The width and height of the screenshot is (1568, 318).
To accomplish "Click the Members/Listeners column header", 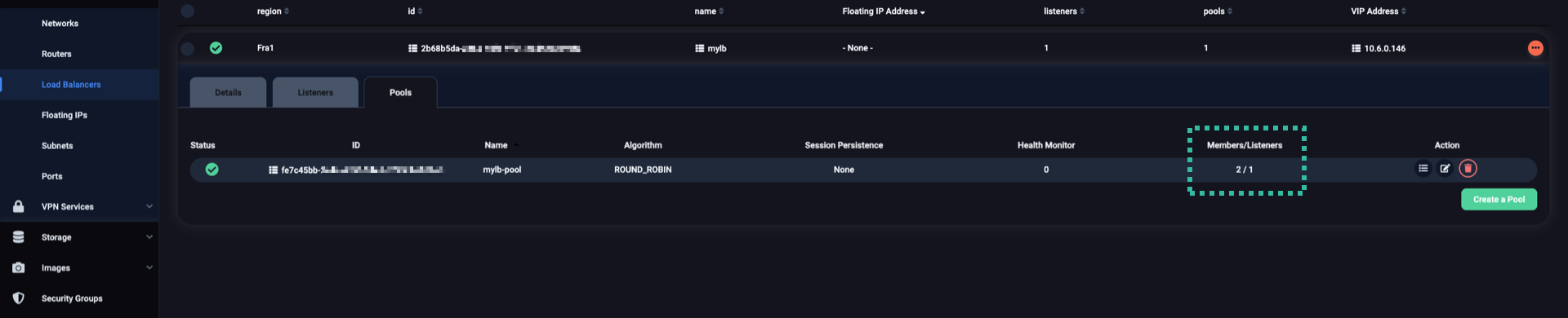I will 1245,145.
